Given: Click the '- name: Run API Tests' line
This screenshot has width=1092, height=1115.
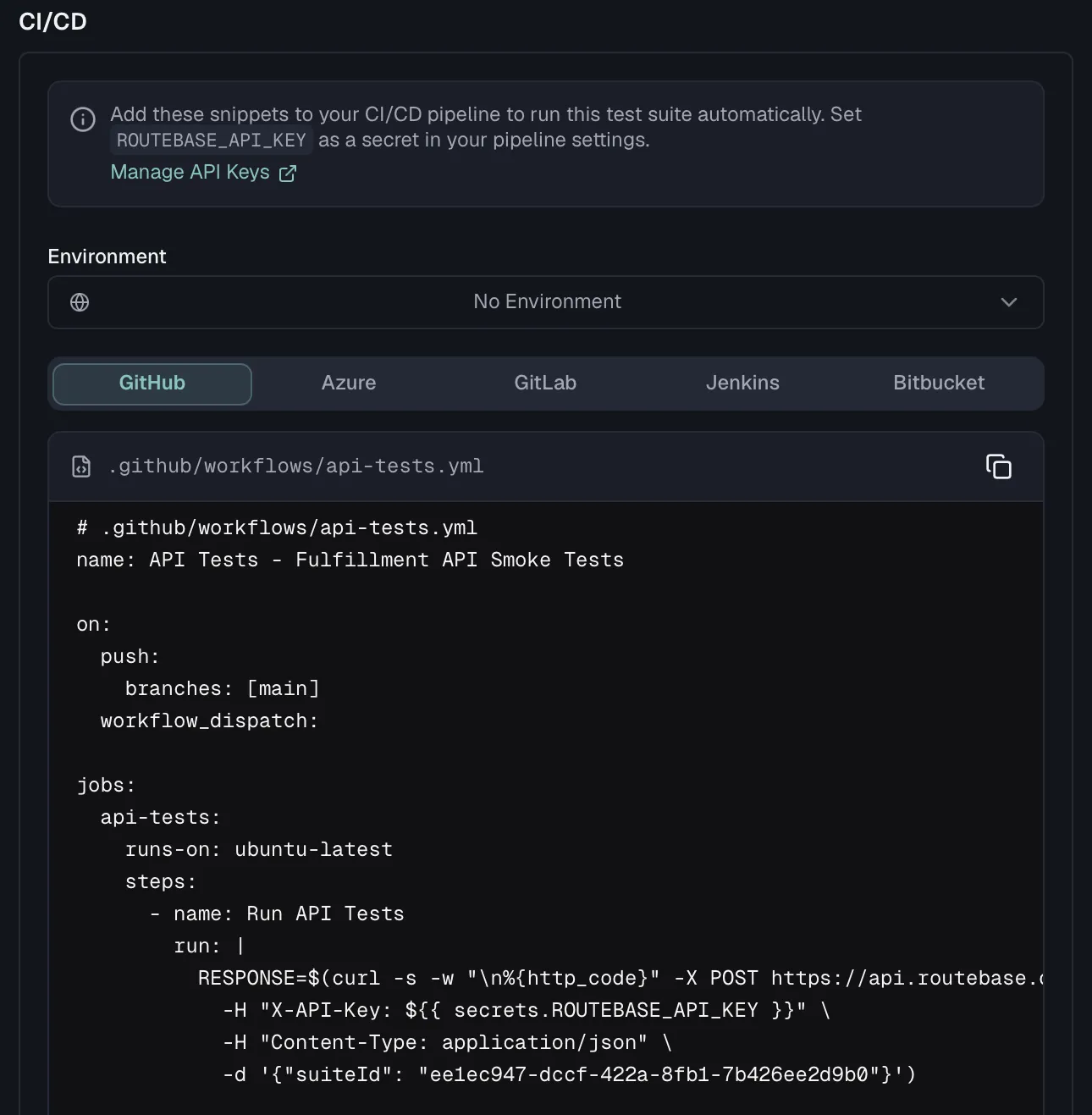Looking at the screenshot, I should 277,914.
